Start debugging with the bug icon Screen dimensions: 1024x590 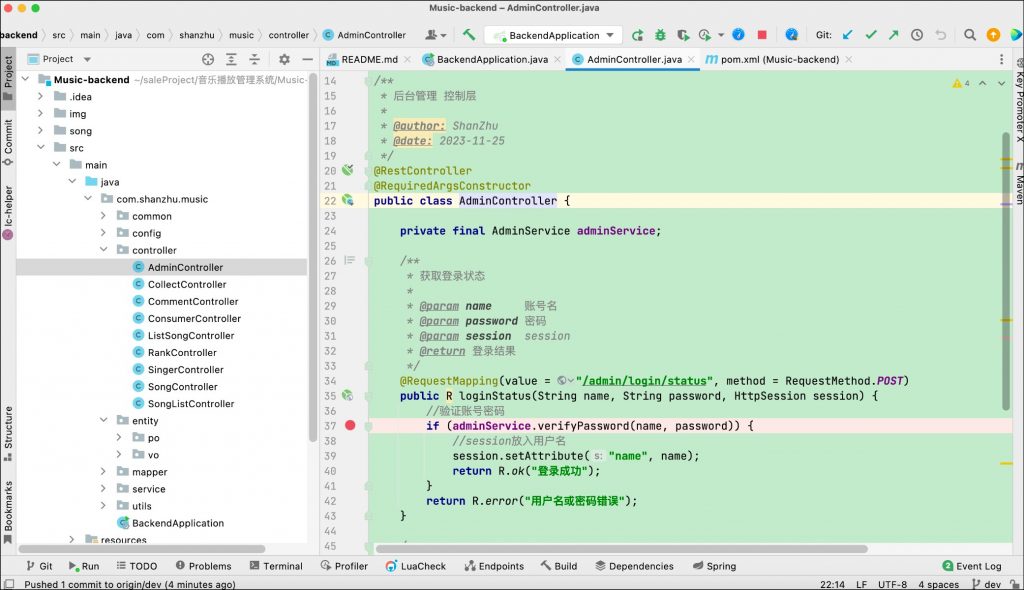[x=660, y=35]
